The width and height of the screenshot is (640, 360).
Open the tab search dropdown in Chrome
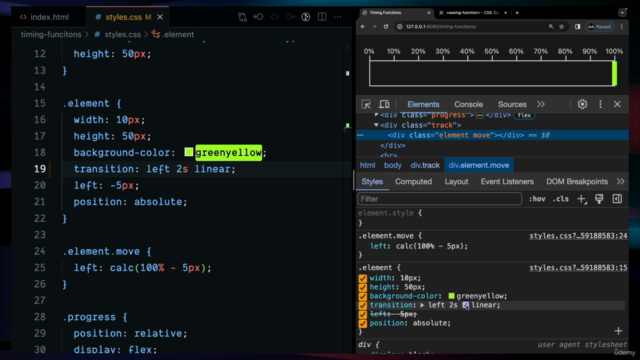[x=622, y=13]
